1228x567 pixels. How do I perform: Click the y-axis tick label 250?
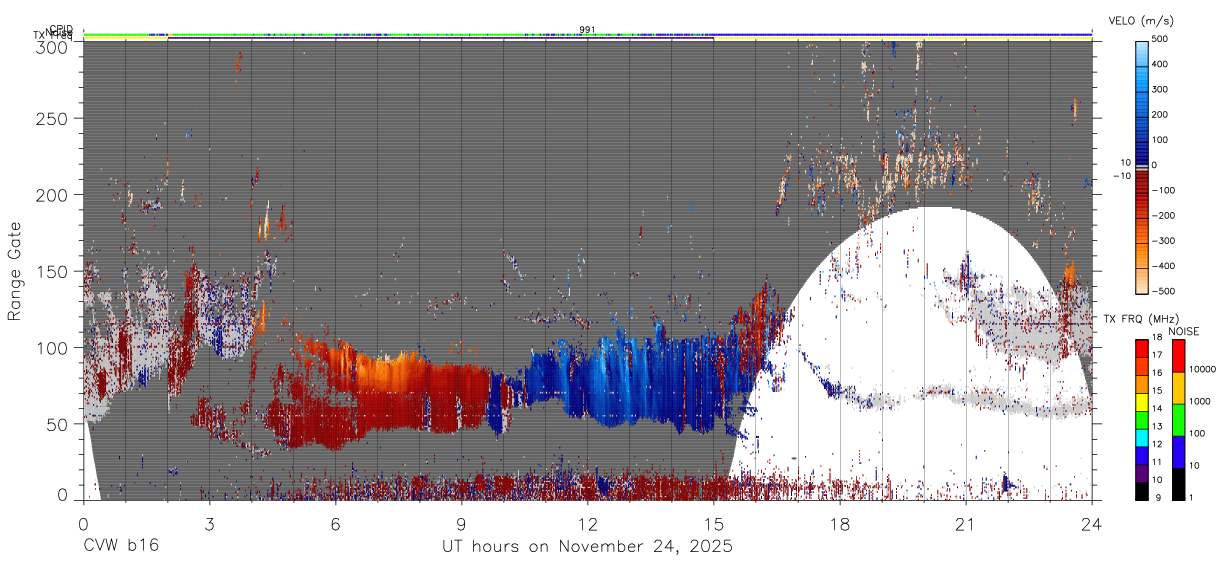tap(53, 118)
